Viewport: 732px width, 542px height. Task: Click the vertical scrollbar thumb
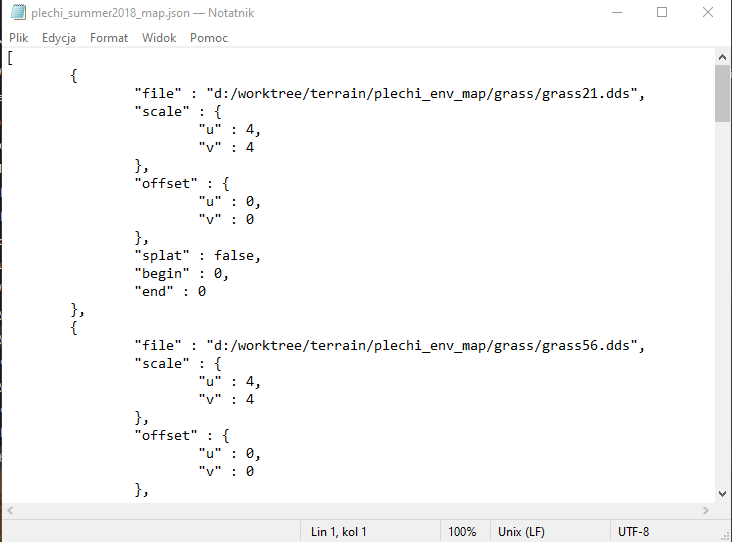[722, 94]
